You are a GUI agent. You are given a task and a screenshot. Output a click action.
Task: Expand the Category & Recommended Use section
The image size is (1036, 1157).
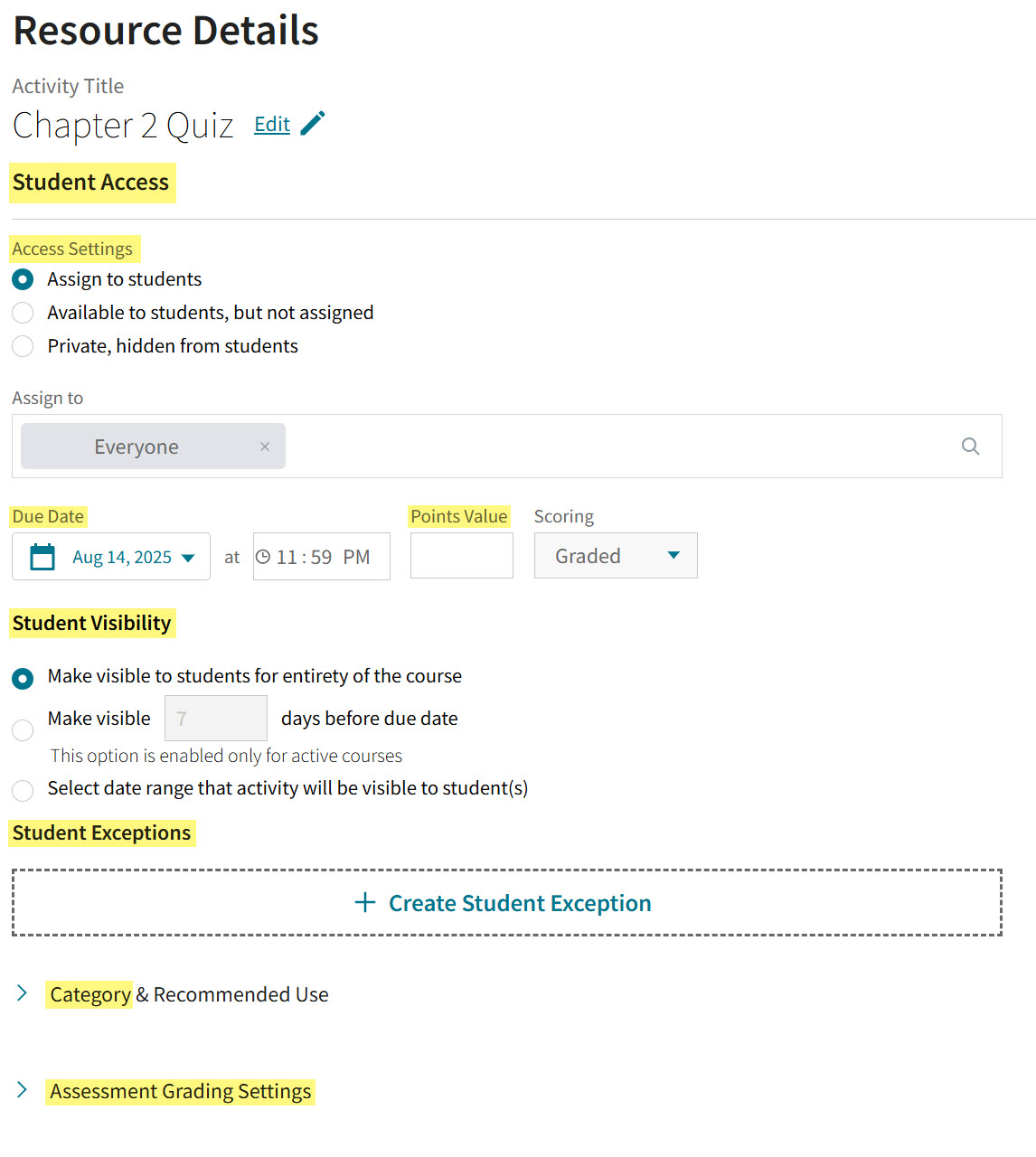coord(188,994)
